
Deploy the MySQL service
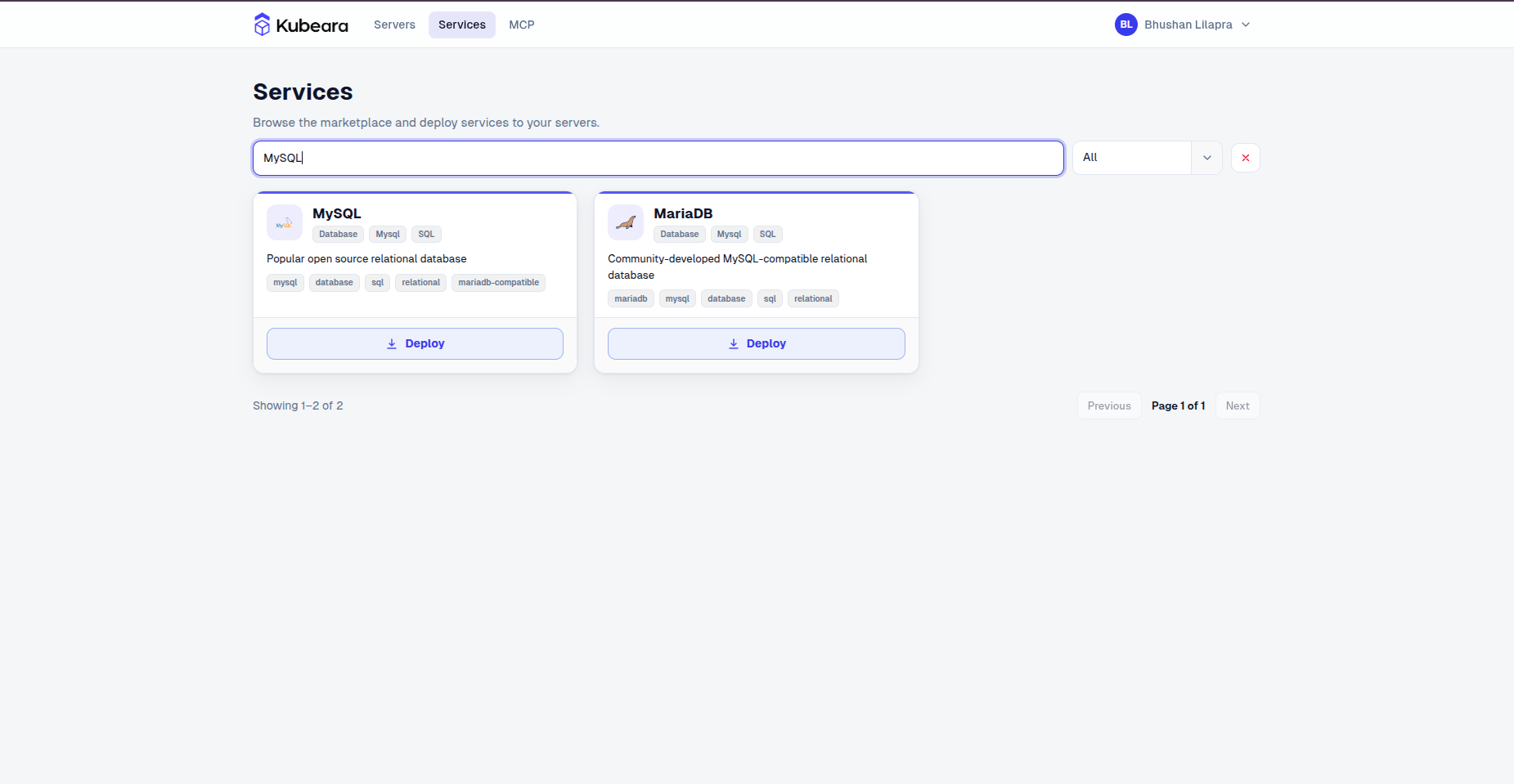[415, 343]
